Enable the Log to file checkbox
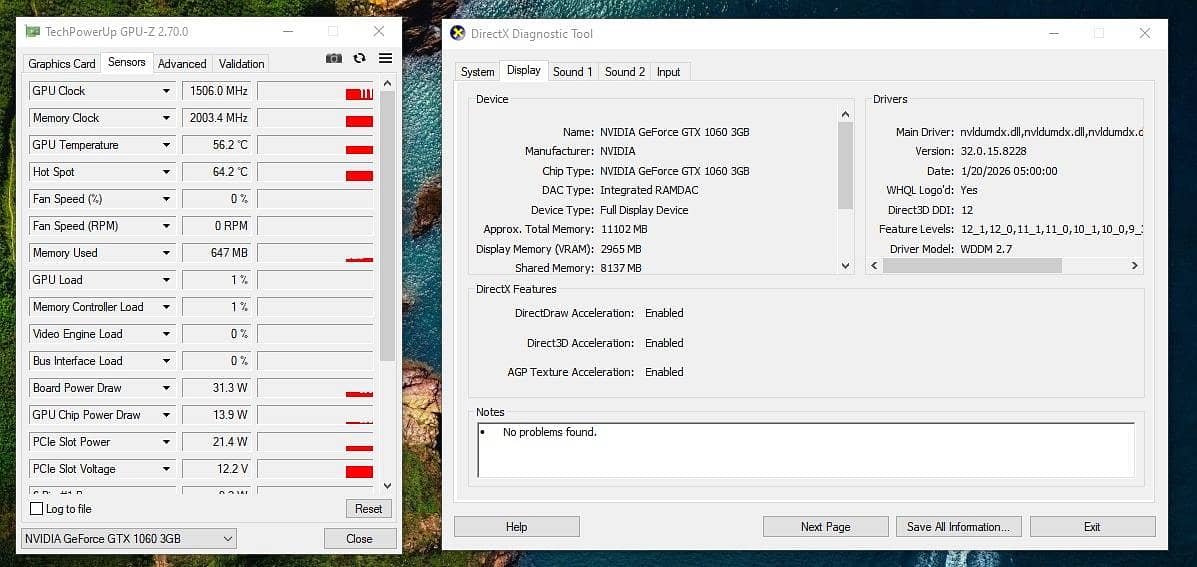This screenshot has width=1197, height=567. 37,508
